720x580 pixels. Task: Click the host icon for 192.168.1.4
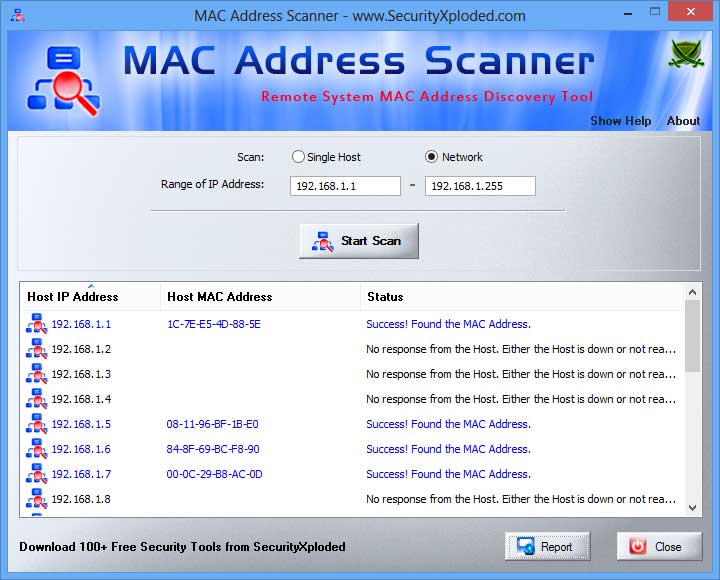click(x=37, y=399)
